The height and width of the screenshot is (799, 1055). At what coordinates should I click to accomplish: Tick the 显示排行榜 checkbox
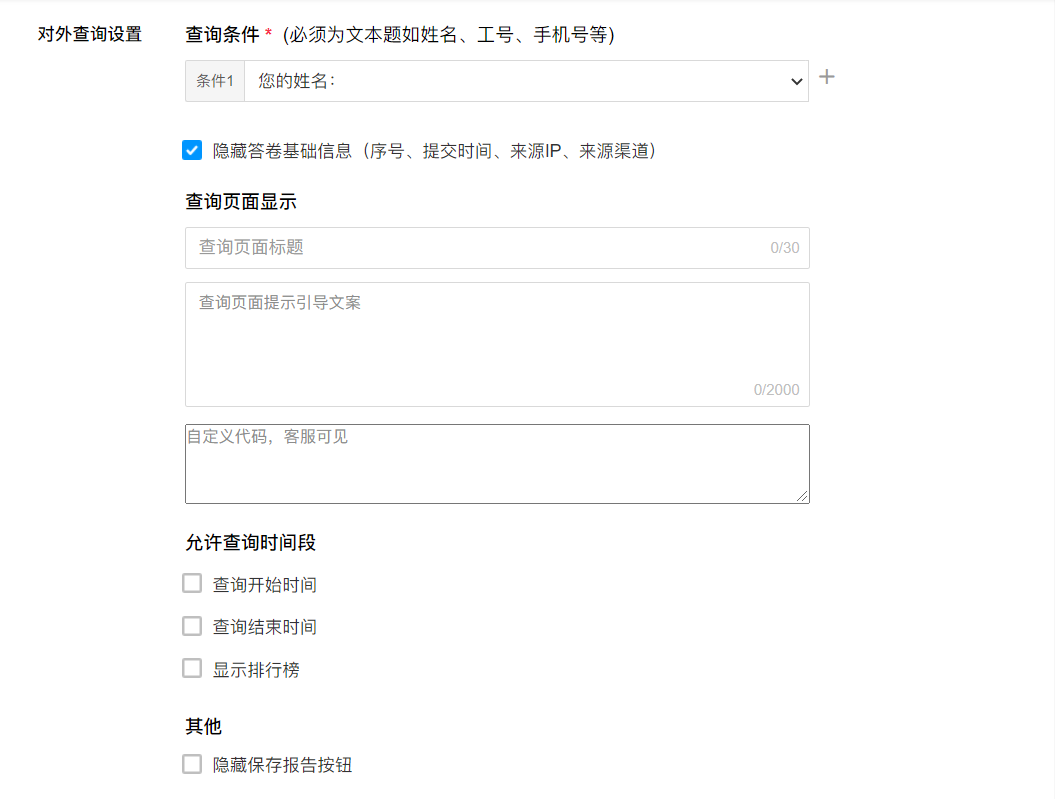192,669
